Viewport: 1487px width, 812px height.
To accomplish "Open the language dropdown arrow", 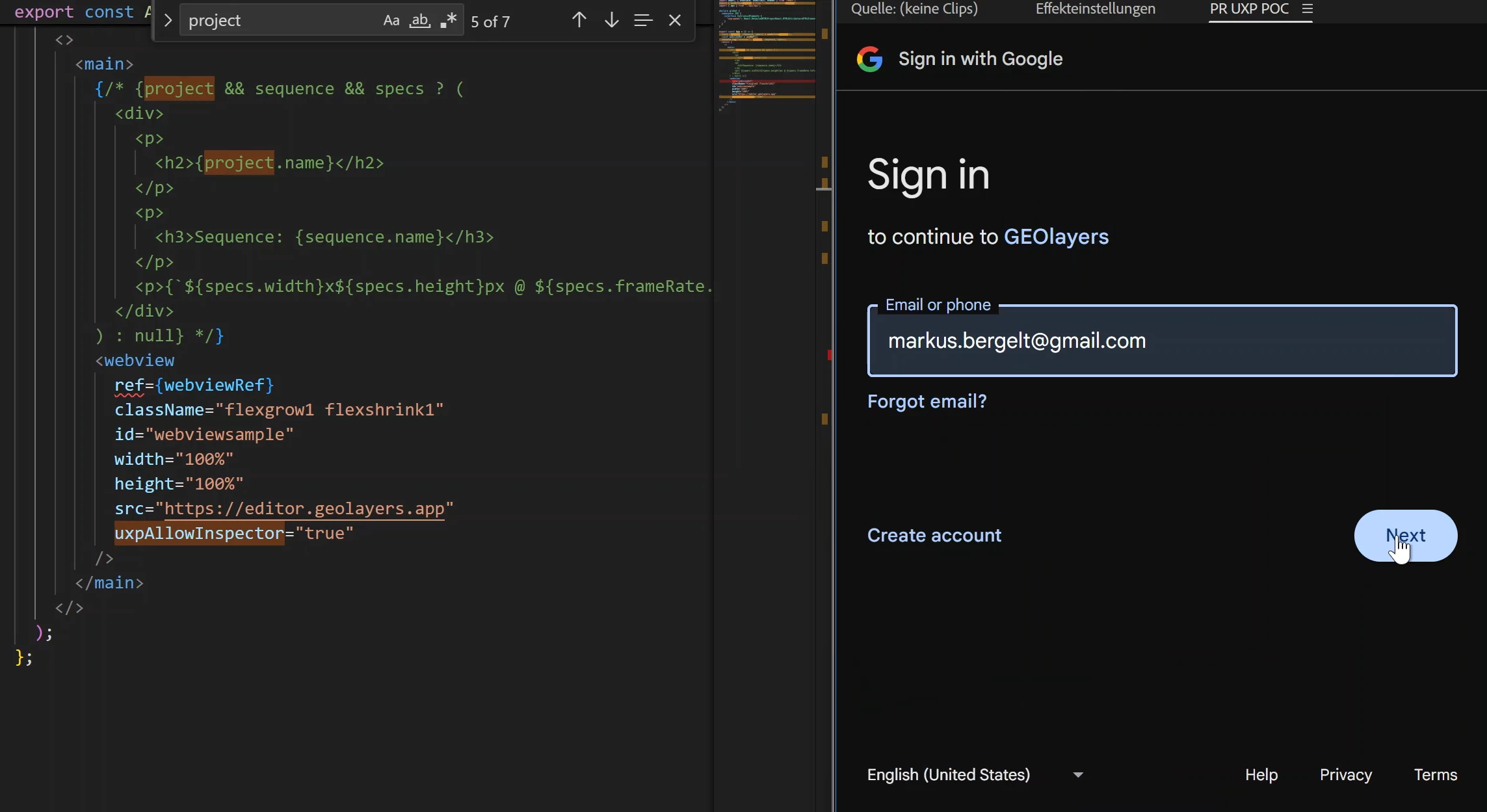I will [1078, 775].
